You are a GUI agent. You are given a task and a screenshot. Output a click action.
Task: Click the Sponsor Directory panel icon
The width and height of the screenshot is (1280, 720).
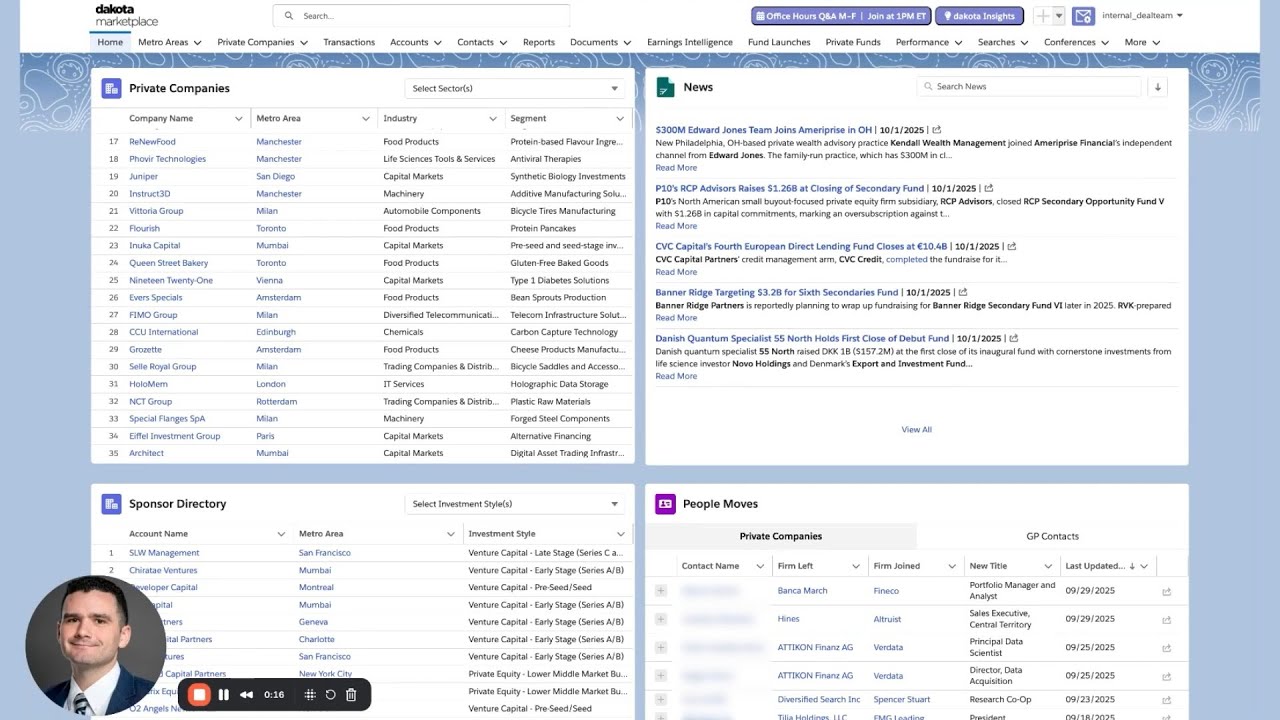[111, 504]
